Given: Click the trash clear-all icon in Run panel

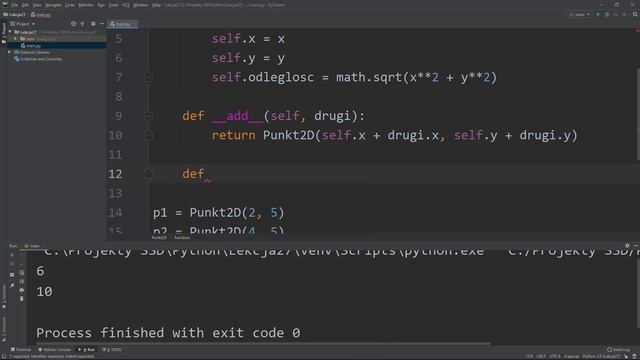Looking at the screenshot, I should click(x=22, y=299).
